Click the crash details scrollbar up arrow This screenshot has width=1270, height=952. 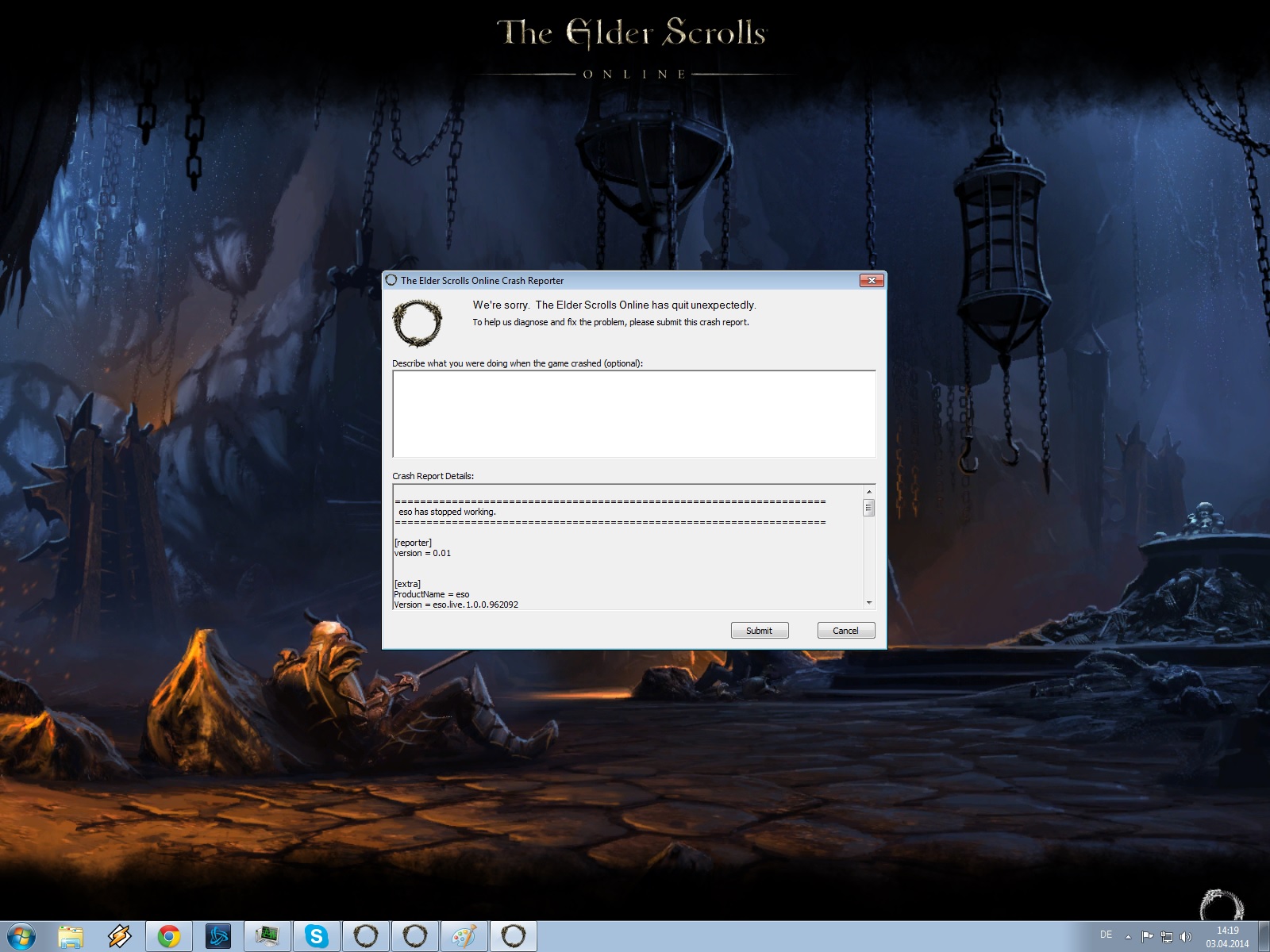[x=868, y=492]
